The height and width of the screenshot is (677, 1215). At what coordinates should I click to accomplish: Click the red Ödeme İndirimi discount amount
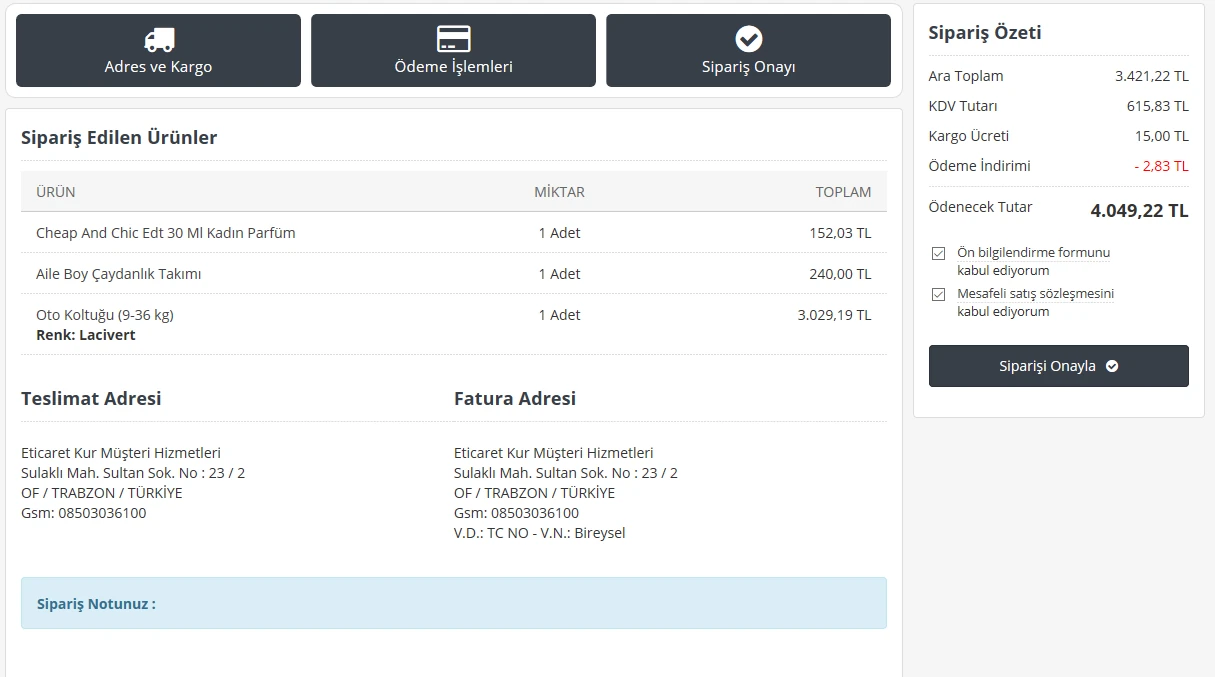click(1160, 166)
